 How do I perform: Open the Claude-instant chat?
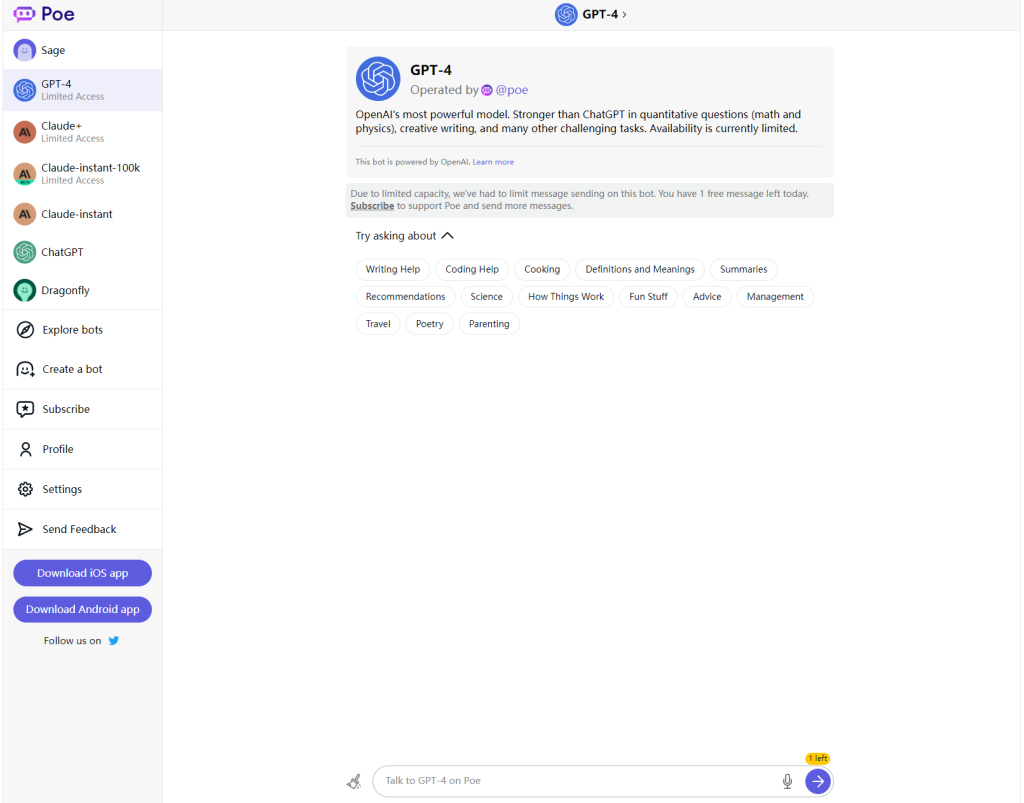pyautogui.click(x=82, y=214)
